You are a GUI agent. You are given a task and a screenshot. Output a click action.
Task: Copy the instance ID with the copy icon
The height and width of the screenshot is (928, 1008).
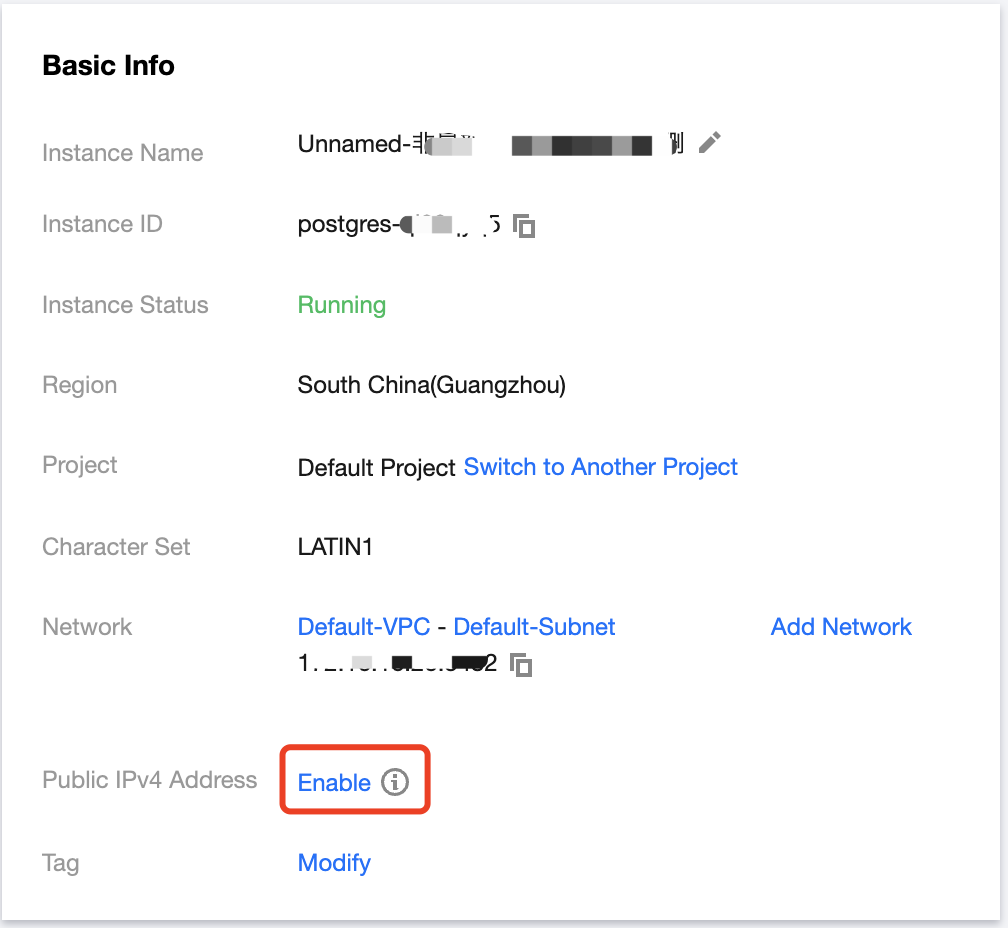tap(524, 226)
